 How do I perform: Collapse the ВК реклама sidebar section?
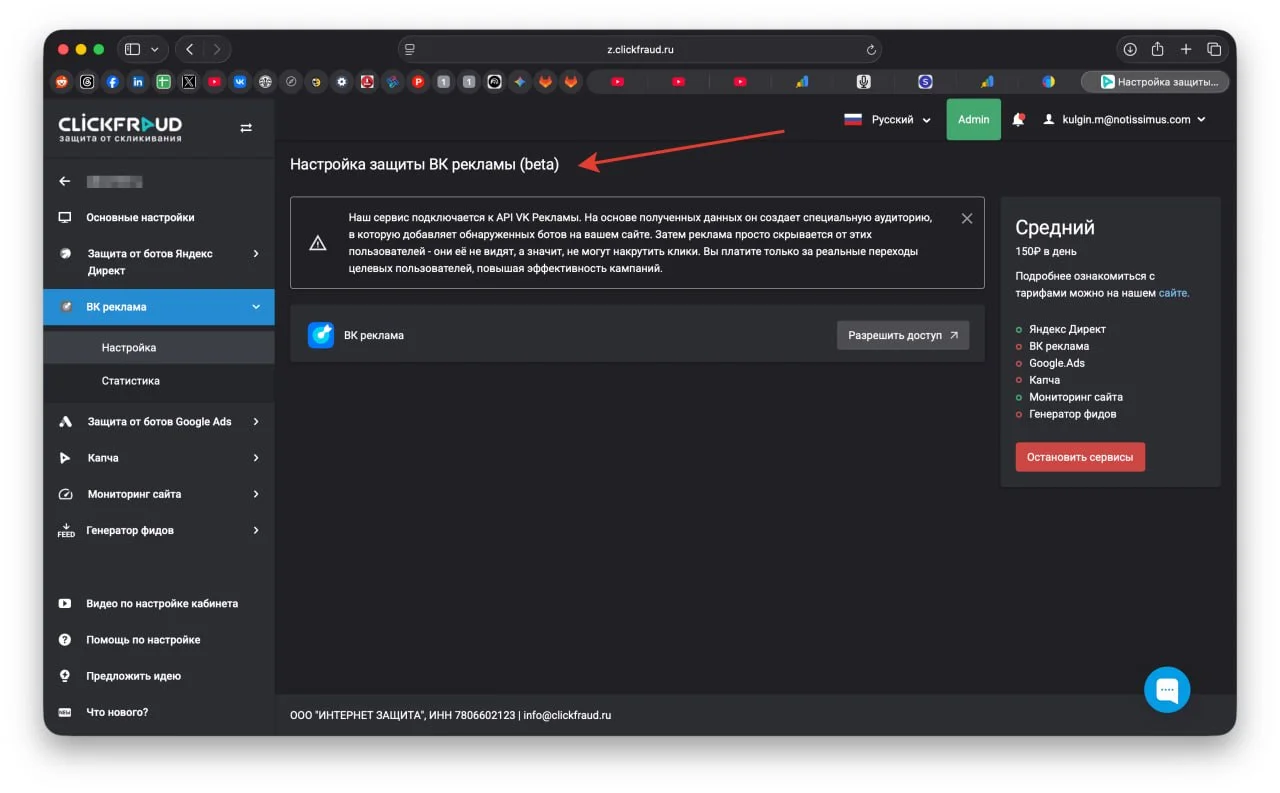[x=159, y=307]
